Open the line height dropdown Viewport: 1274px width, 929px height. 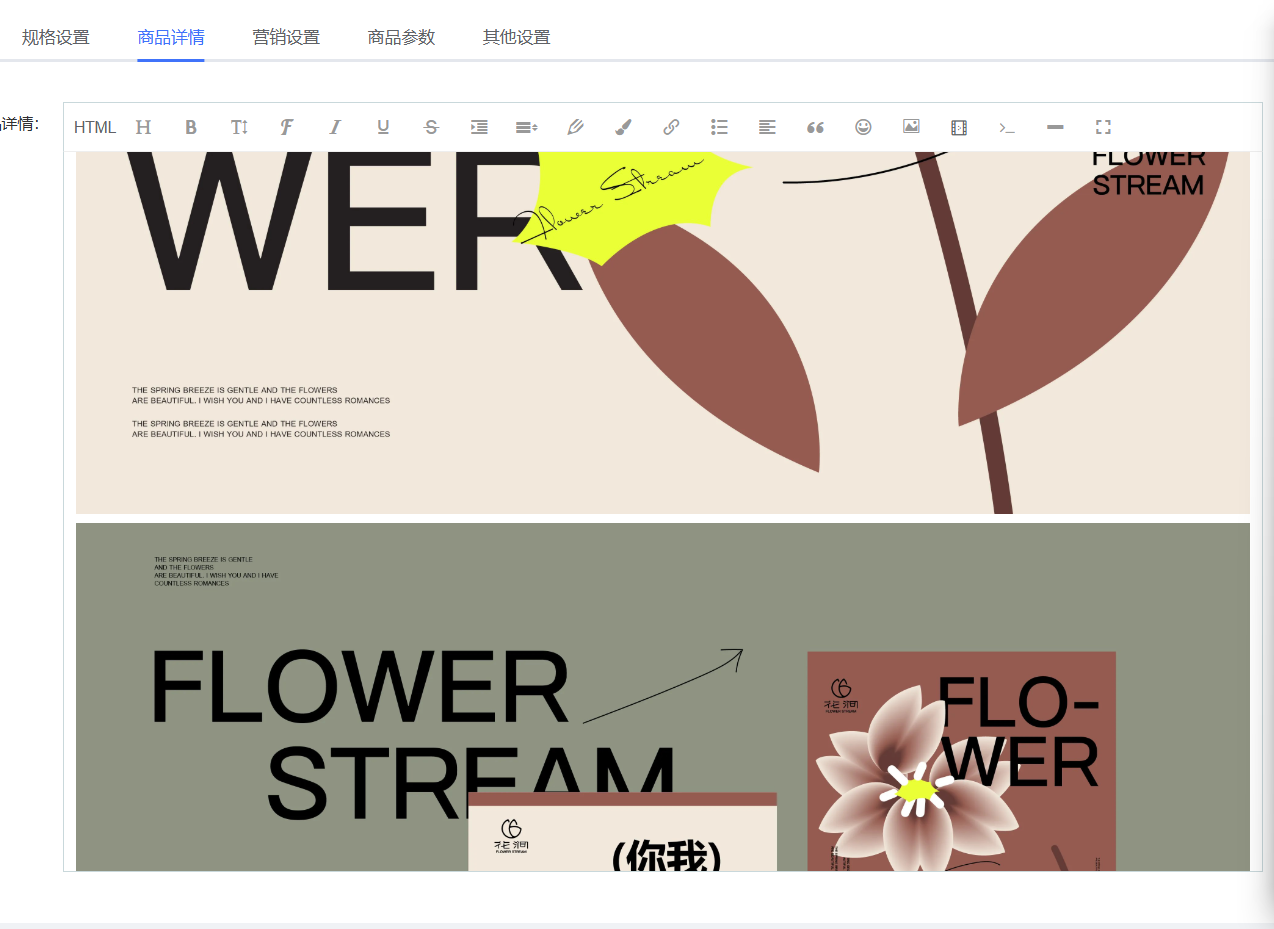point(527,127)
